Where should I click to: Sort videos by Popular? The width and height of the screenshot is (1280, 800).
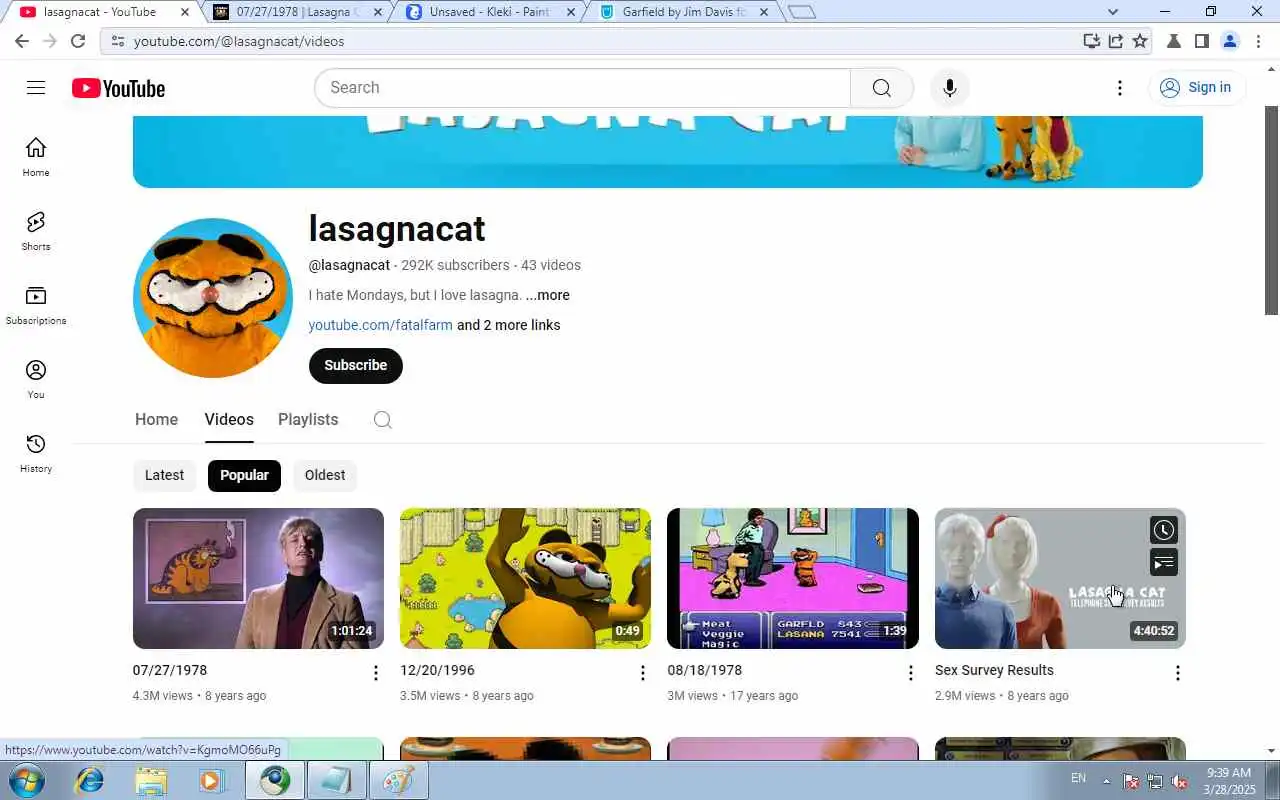point(244,475)
